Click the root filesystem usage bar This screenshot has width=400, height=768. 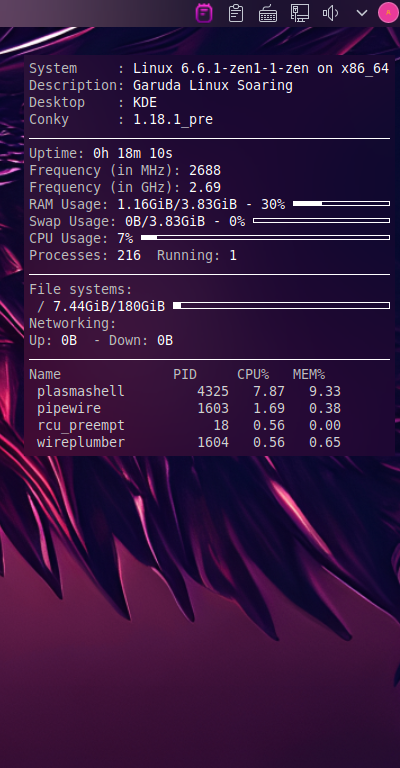pyautogui.click(x=282, y=306)
